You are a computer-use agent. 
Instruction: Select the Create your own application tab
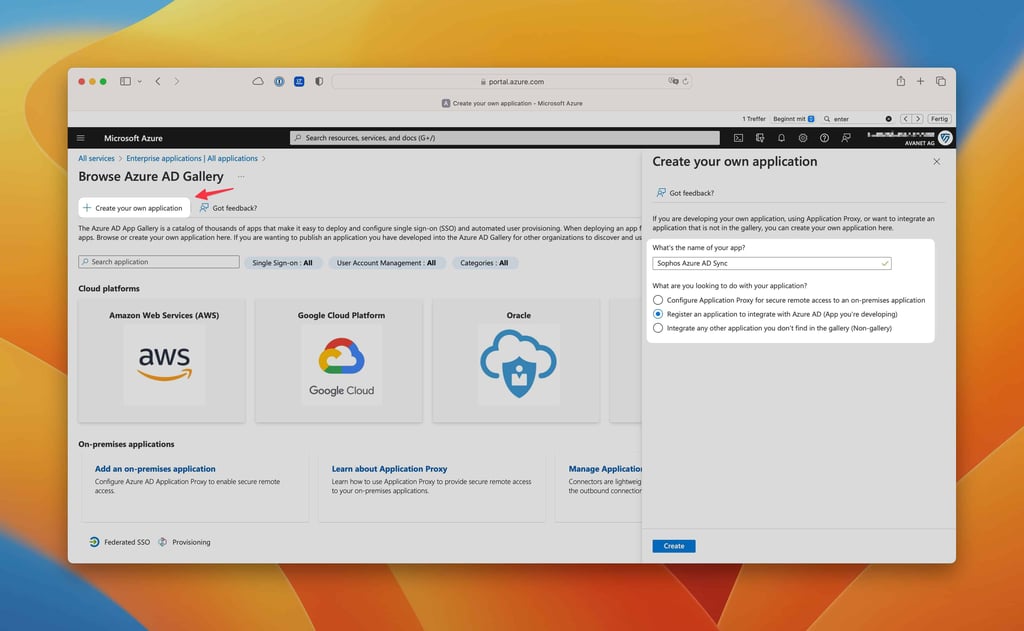click(x=512, y=103)
